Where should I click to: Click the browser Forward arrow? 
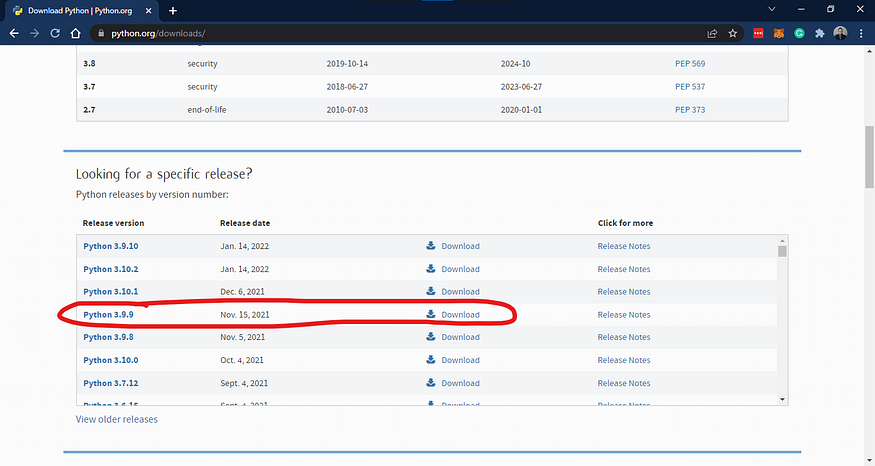(x=35, y=33)
